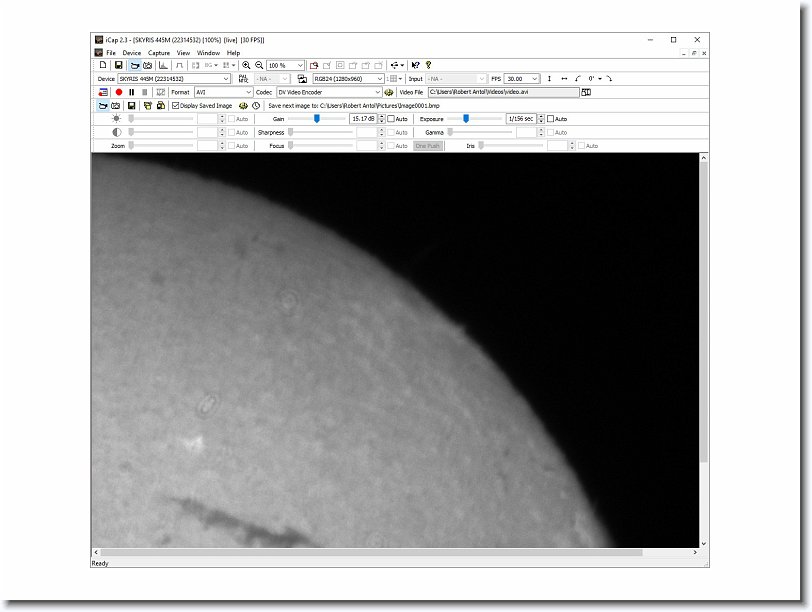Click the zoom in magnifier

click(246, 65)
